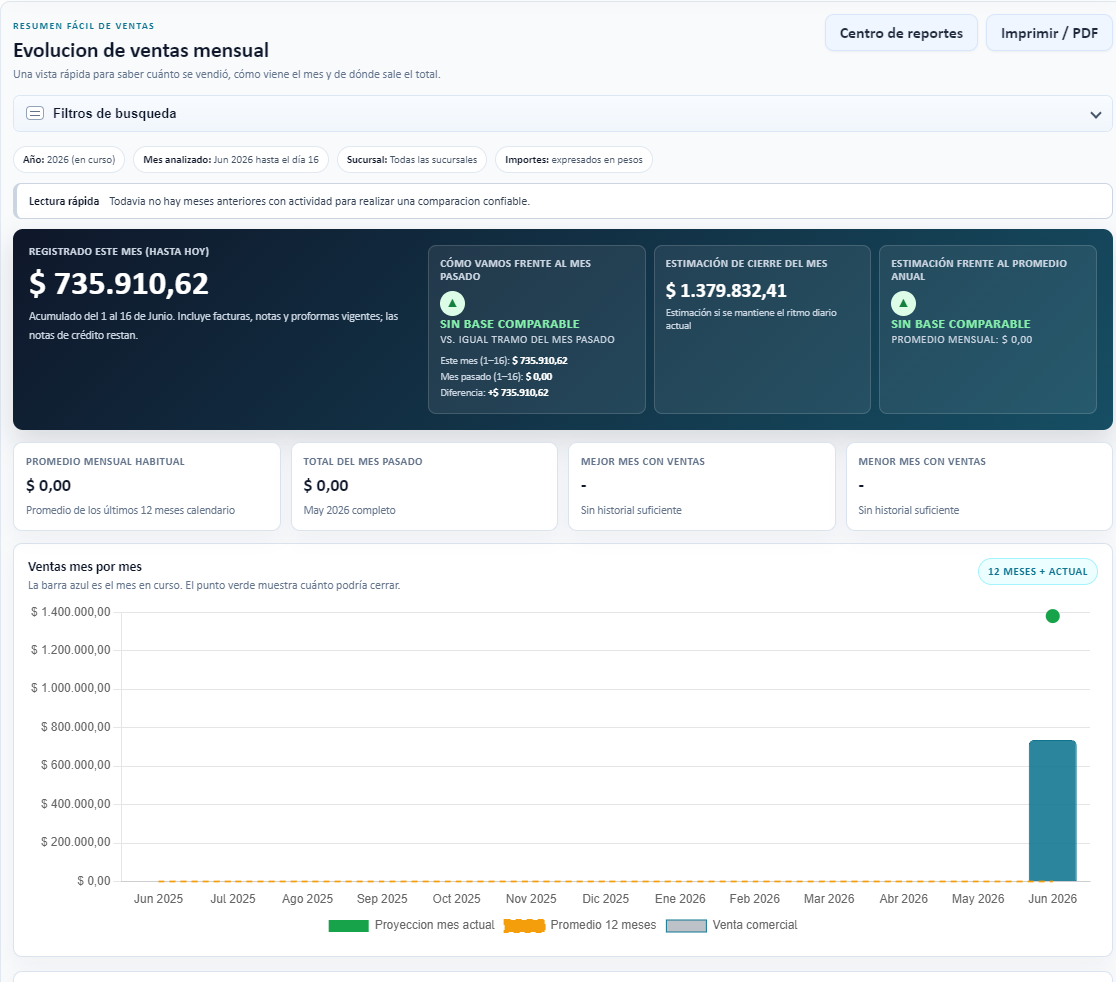Click the green projection dot on the chart
This screenshot has width=1116, height=982.
point(1053,616)
